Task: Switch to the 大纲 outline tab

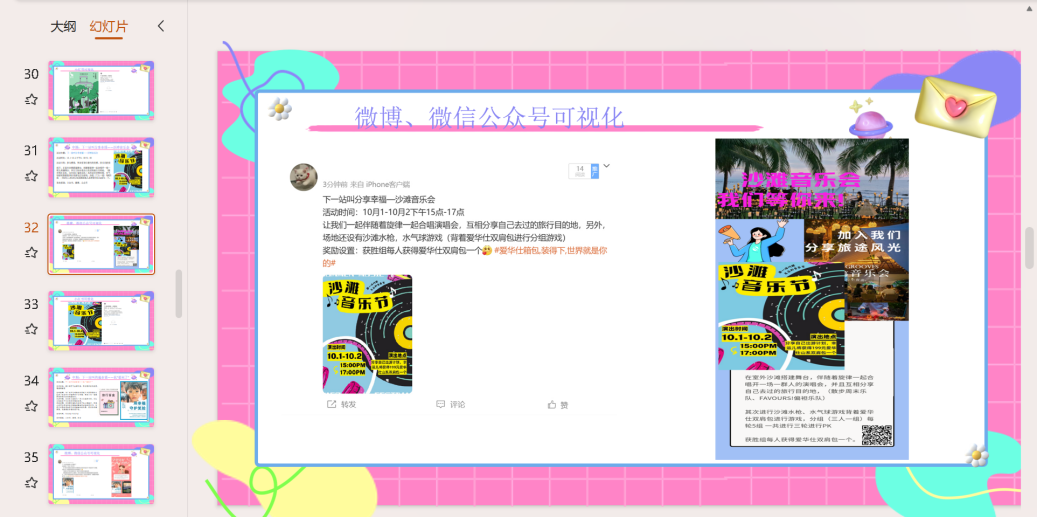Action: click(63, 26)
